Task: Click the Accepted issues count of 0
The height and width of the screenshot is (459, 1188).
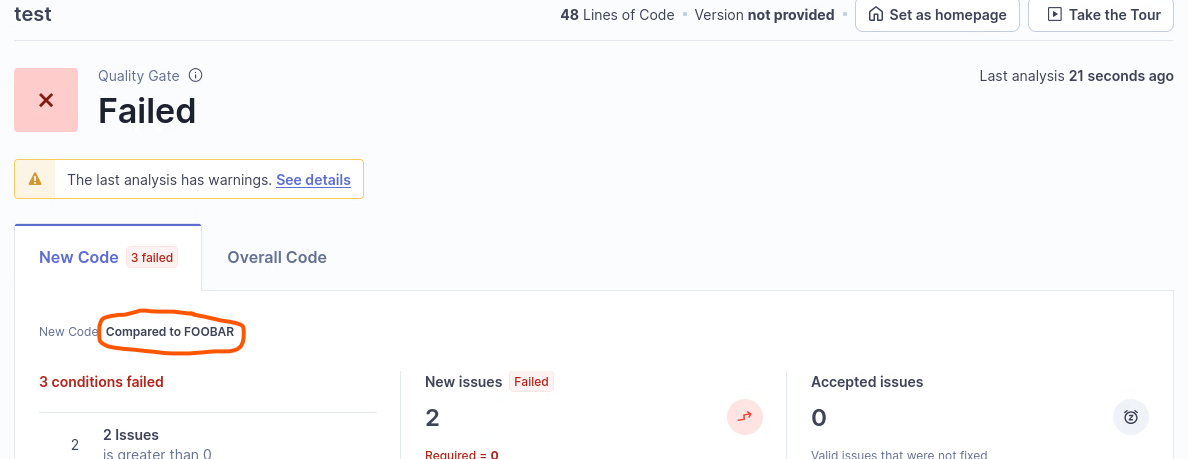Action: [x=818, y=417]
